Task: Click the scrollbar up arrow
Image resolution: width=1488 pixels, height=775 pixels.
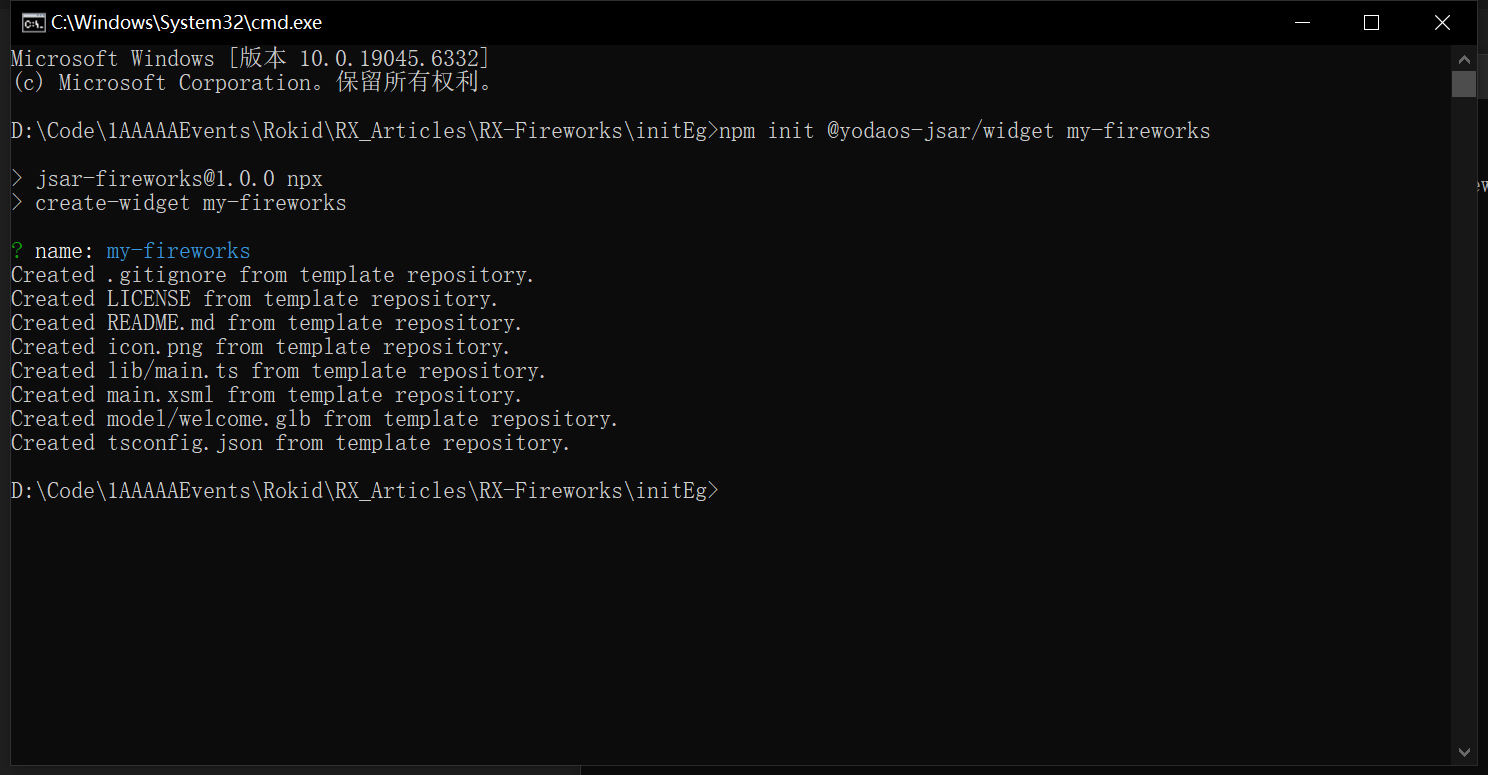Action: pyautogui.click(x=1464, y=59)
